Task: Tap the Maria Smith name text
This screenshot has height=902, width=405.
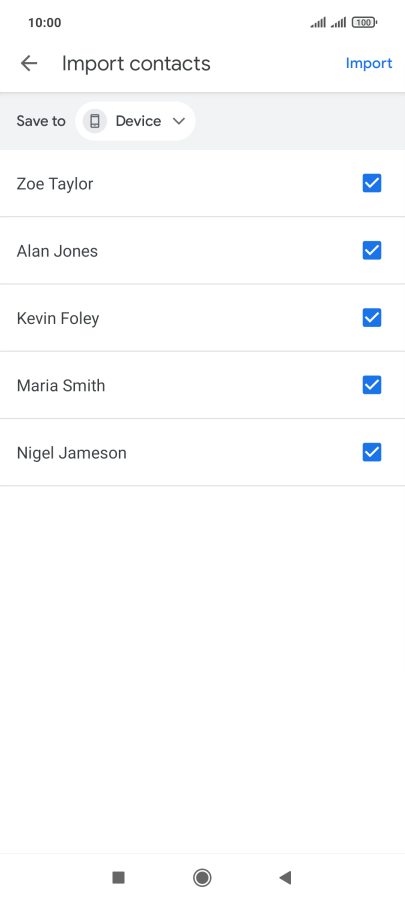Action: tap(61, 385)
